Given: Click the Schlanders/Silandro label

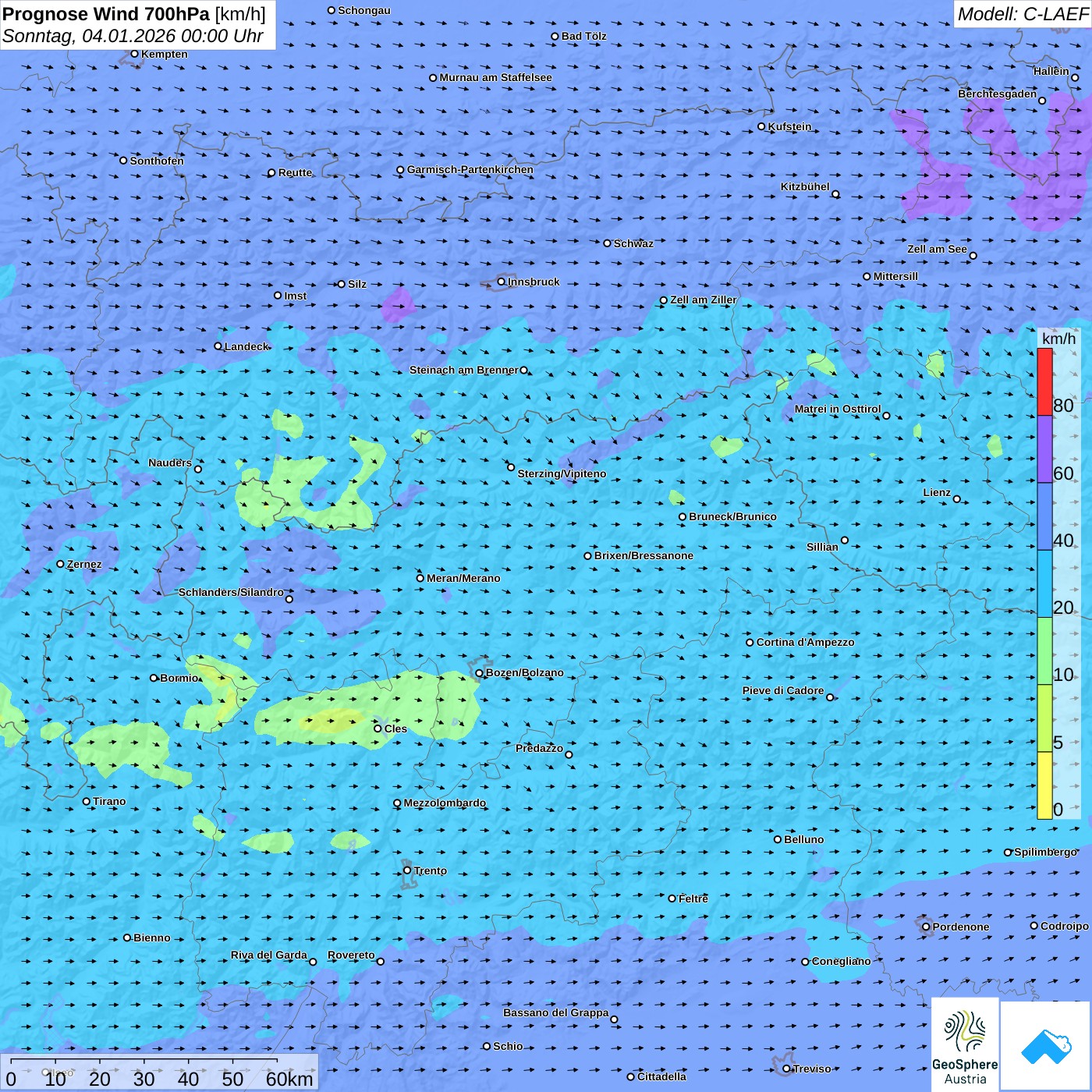Looking at the screenshot, I should pos(231,592).
